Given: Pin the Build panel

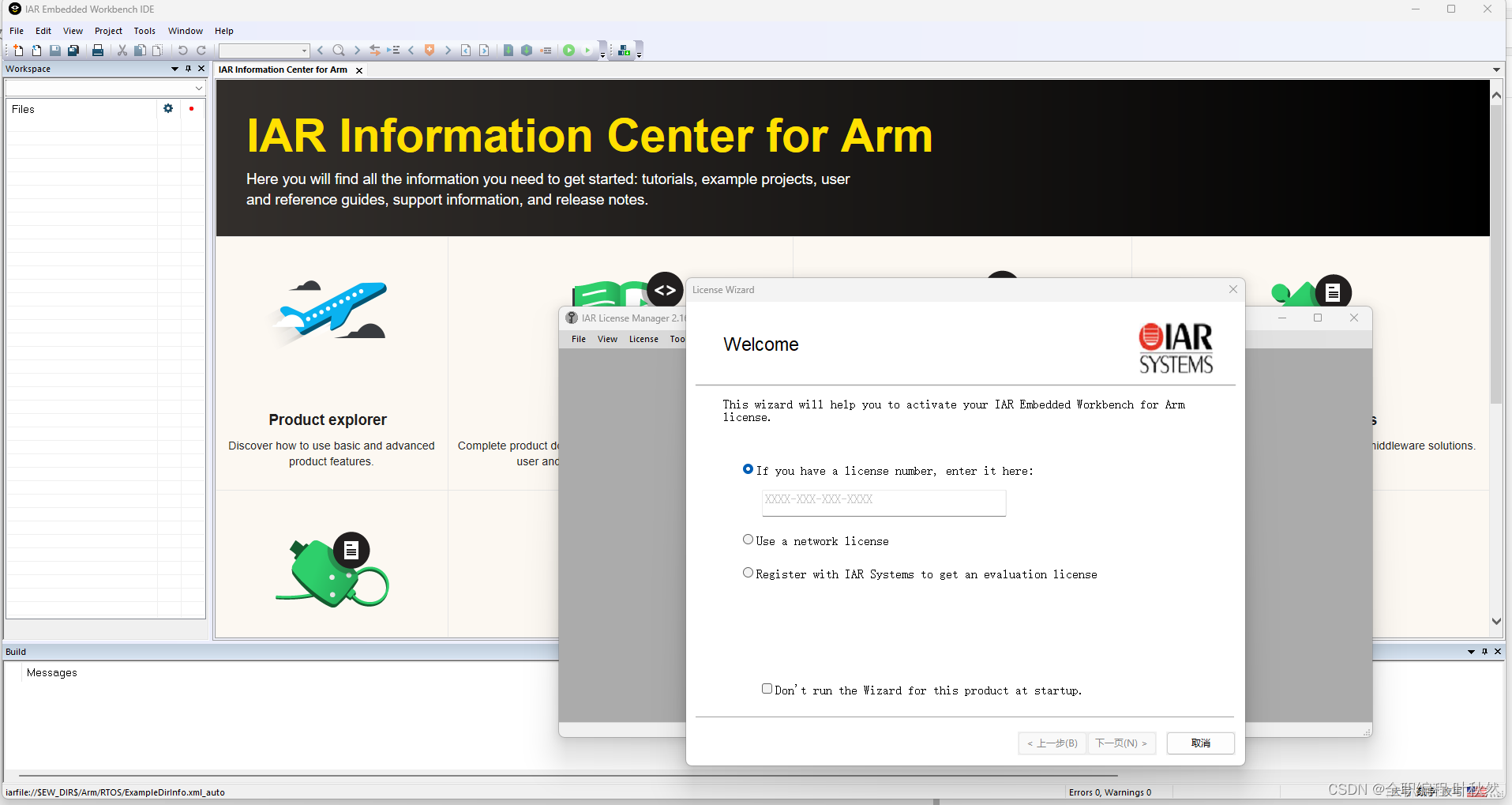Looking at the screenshot, I should 1484,652.
